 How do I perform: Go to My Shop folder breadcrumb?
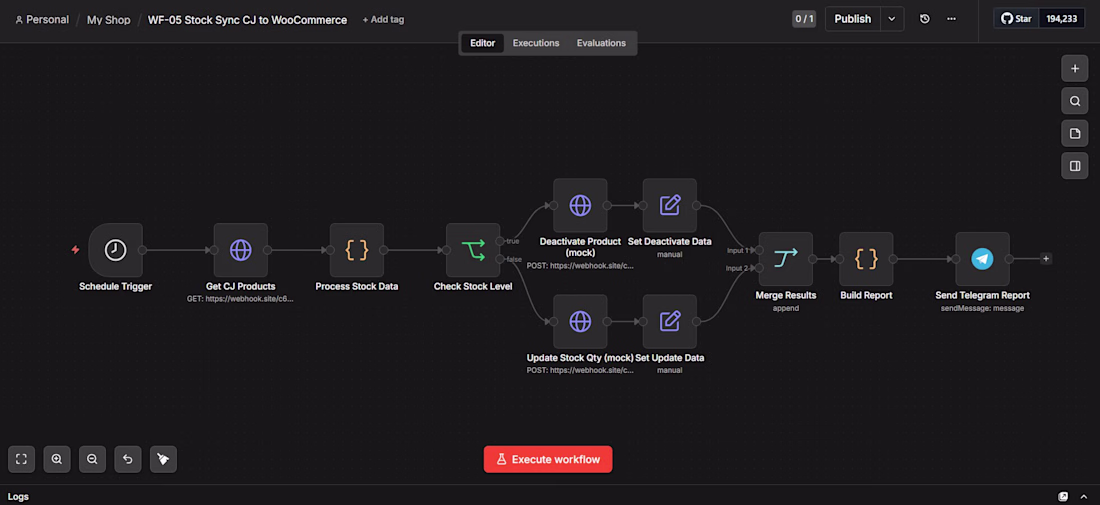pyautogui.click(x=109, y=20)
